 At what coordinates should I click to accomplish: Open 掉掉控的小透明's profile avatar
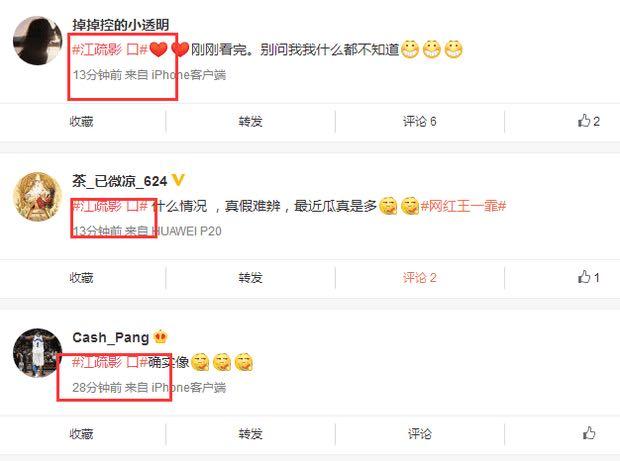tap(38, 40)
